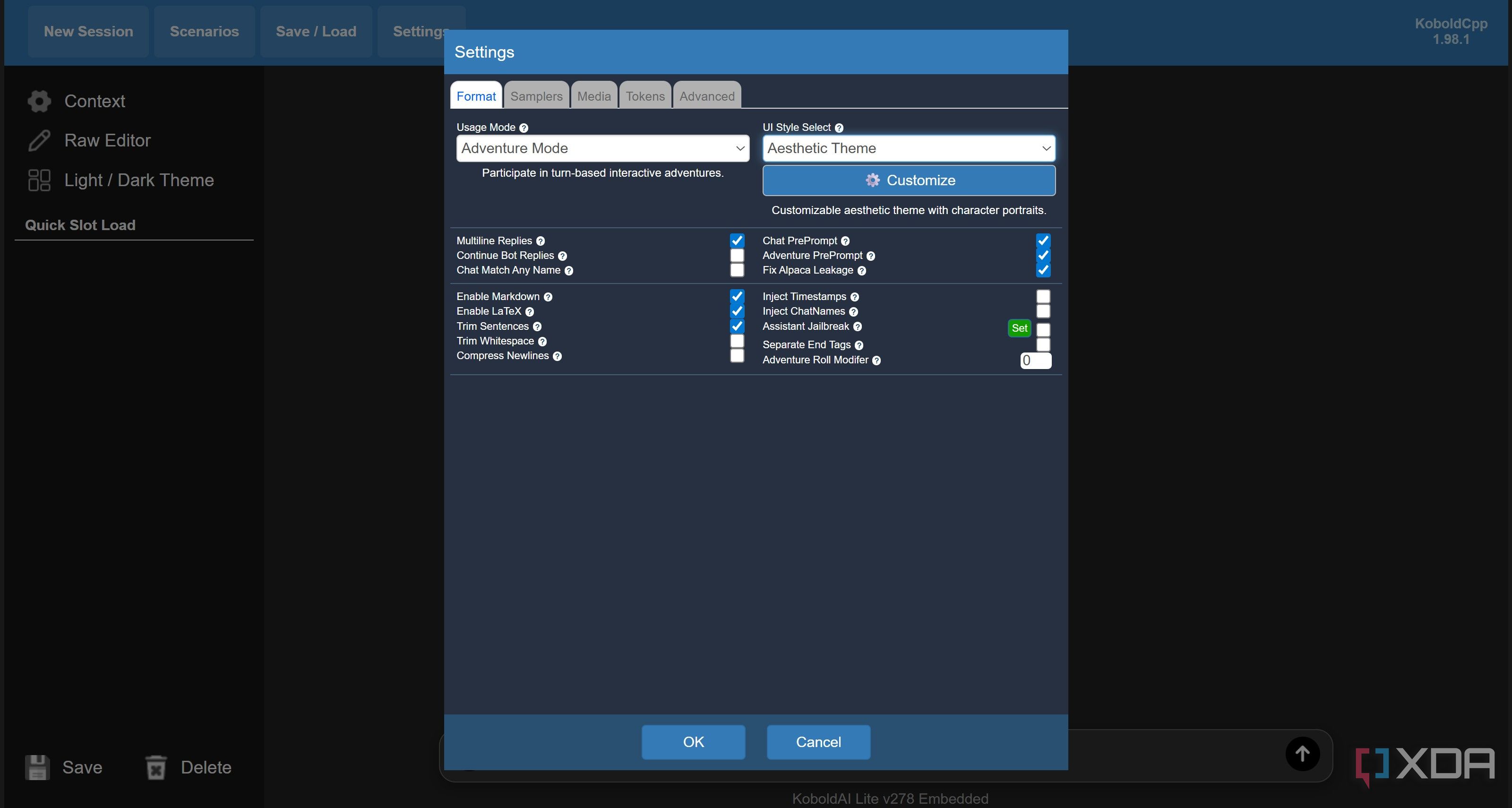This screenshot has width=1512, height=808.
Task: Confirm settings with the OK button
Action: click(693, 742)
